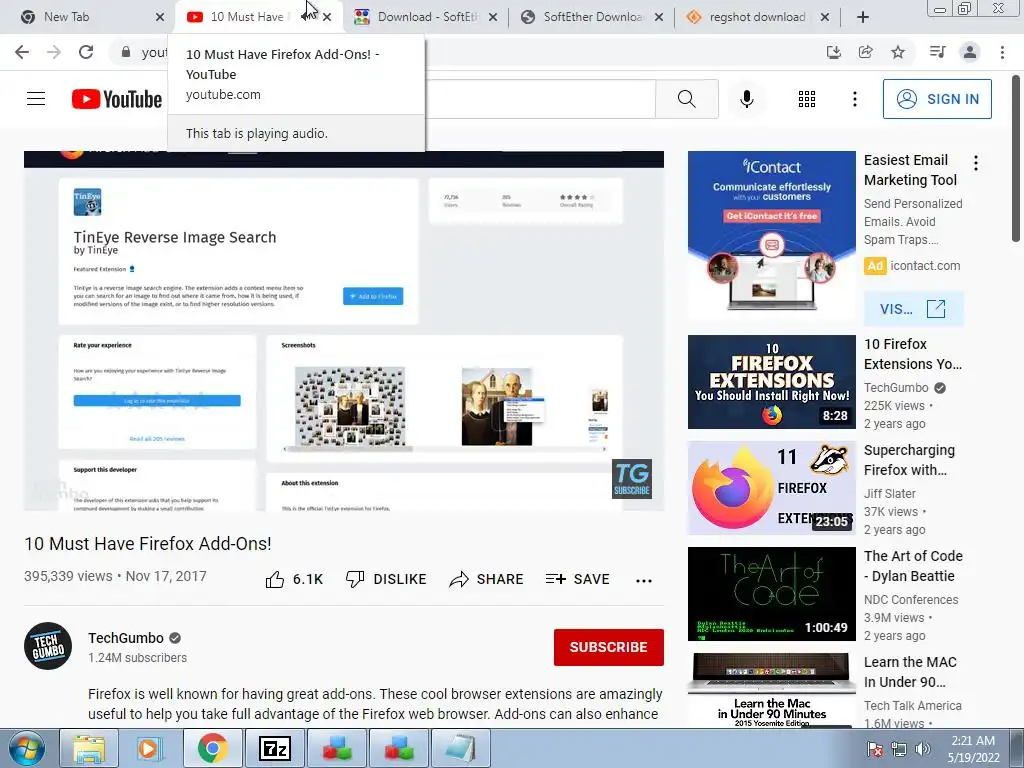Open a new browser tab with plus

(863, 17)
